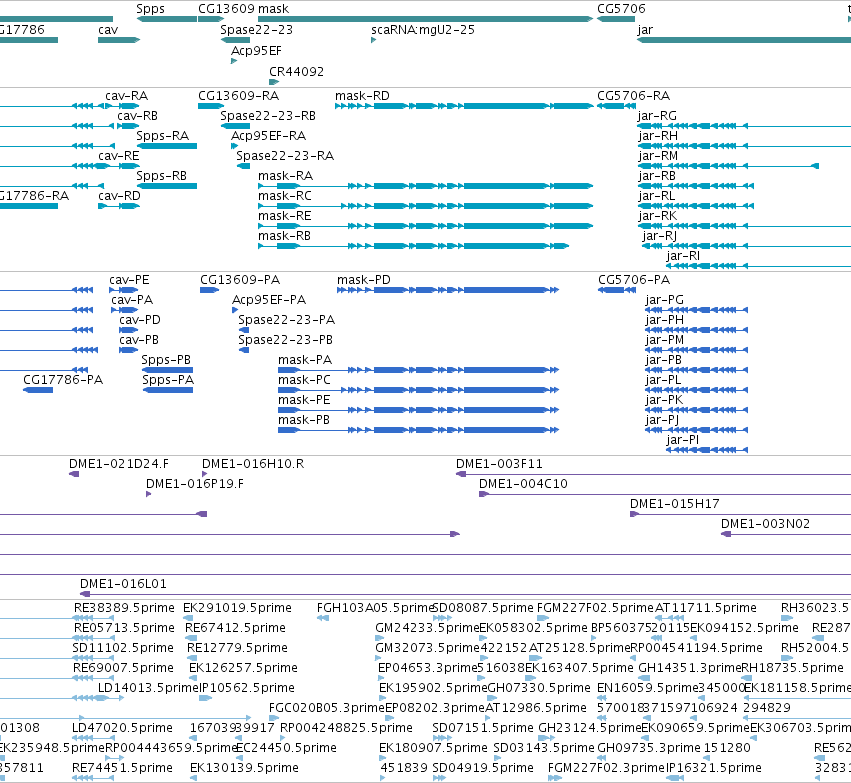The height and width of the screenshot is (783, 851).
Task: Click the LD14013.5prime EST label
Action: pos(148,688)
